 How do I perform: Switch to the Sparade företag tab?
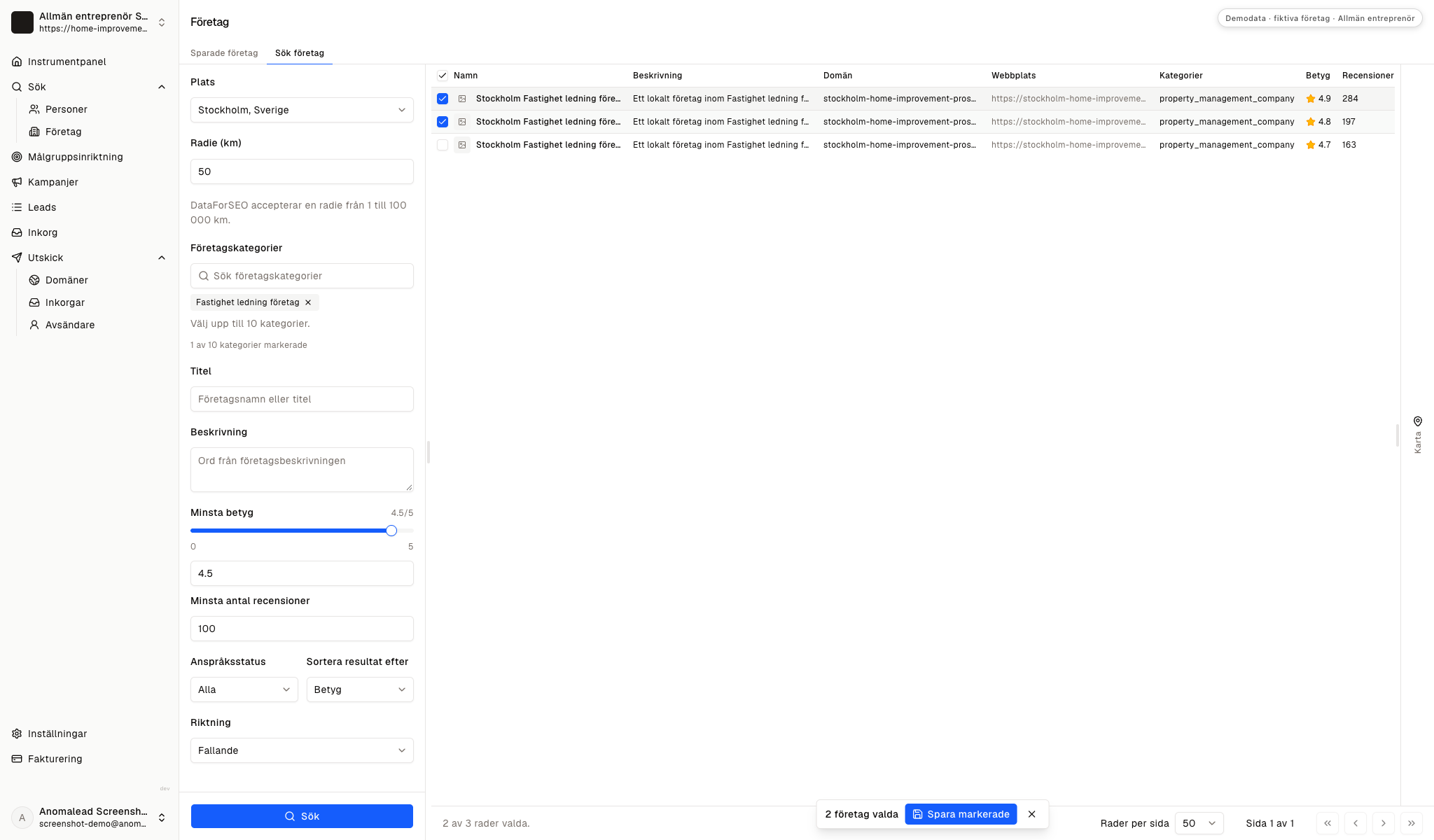click(x=224, y=53)
